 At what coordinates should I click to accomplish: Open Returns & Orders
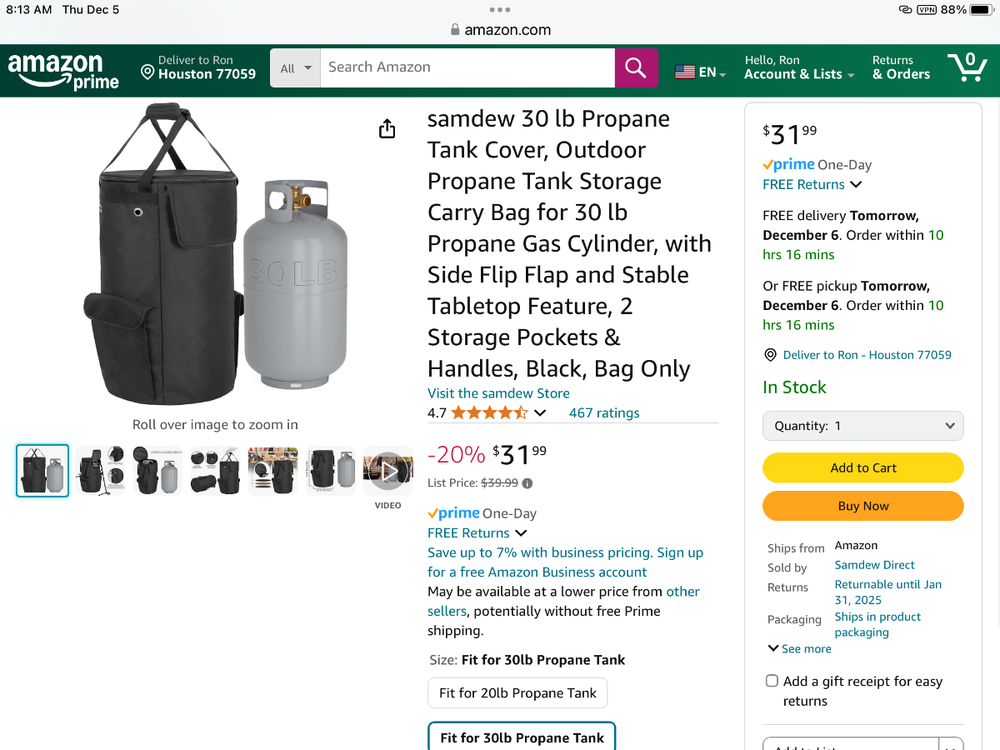[x=901, y=68]
